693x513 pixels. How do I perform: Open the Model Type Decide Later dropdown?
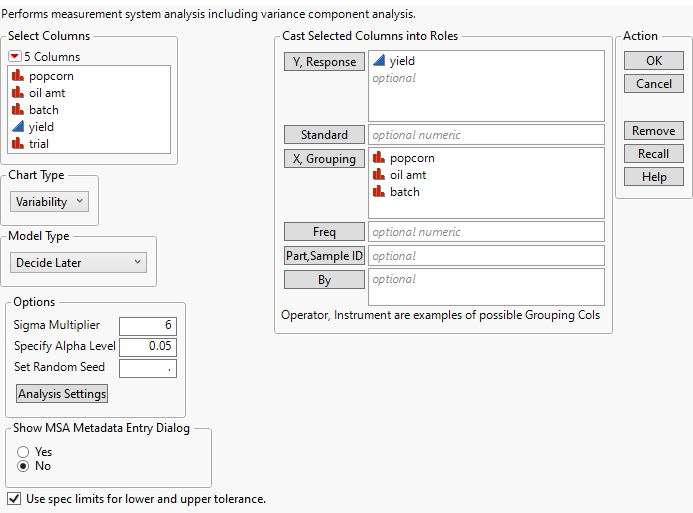pyautogui.click(x=78, y=263)
